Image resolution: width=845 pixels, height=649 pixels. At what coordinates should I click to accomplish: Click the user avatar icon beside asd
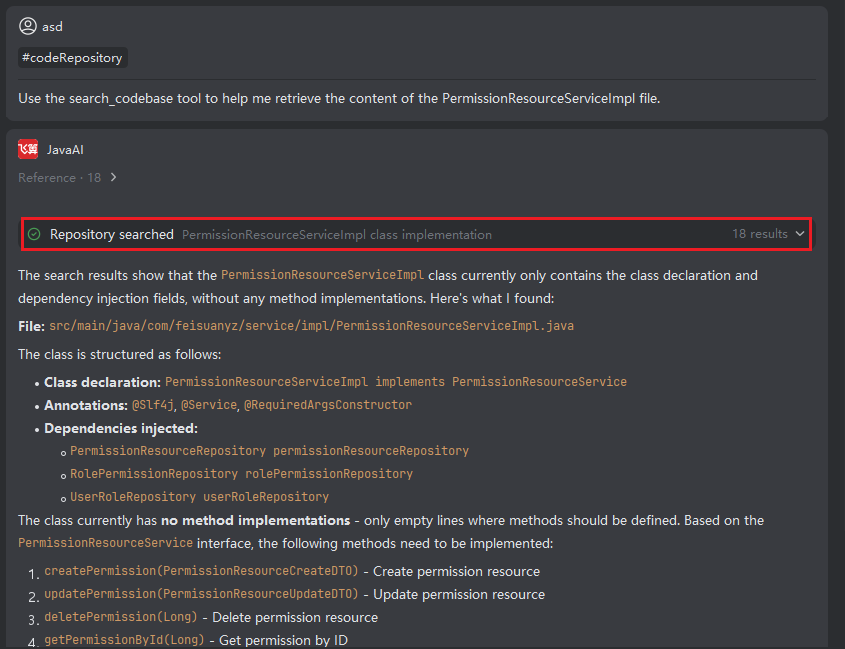tap(28, 26)
